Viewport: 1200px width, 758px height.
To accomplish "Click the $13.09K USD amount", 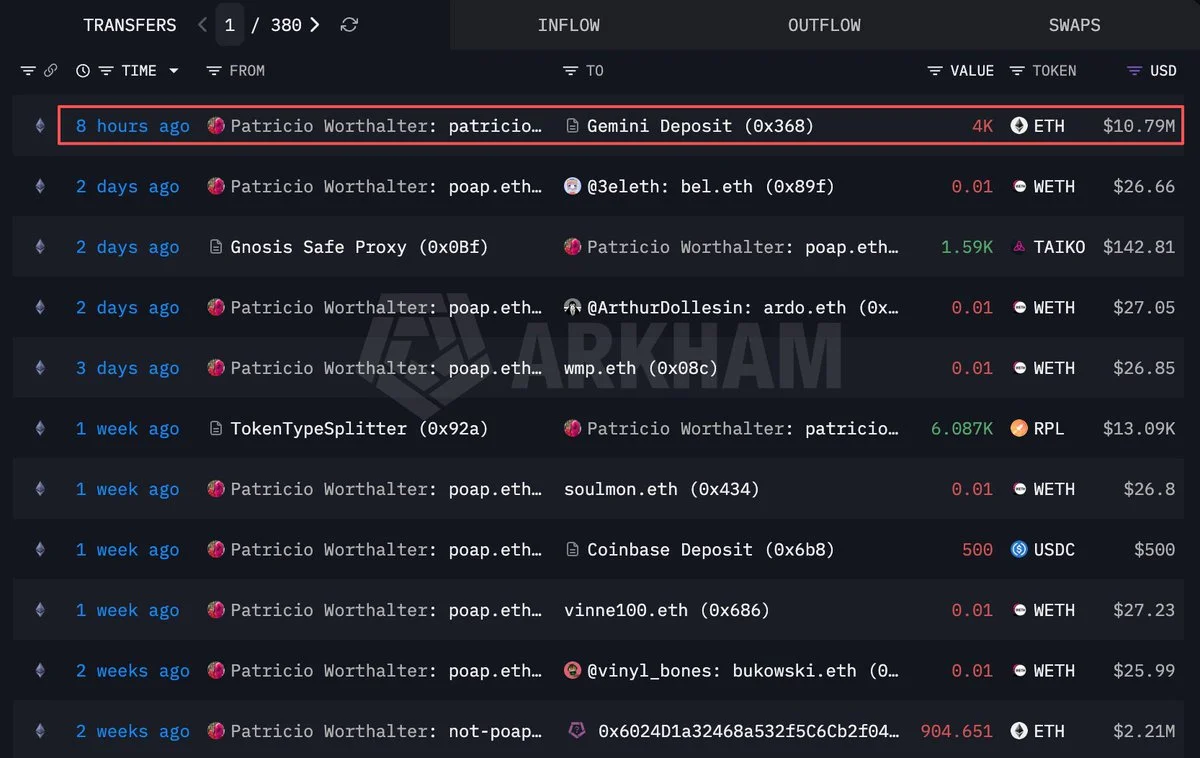I will coord(1139,429).
